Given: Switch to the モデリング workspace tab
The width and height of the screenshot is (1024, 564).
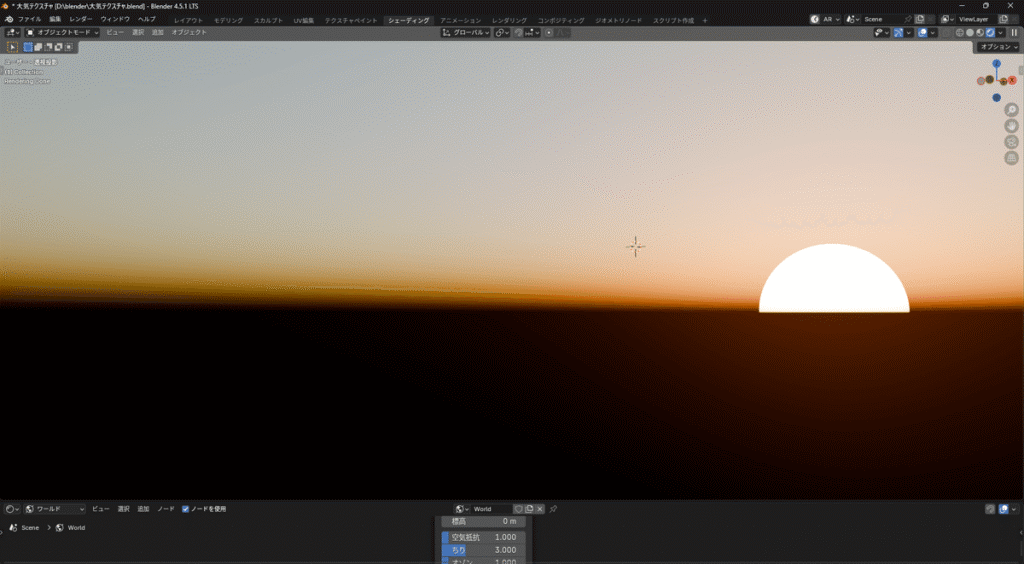Looking at the screenshot, I should click(x=229, y=20).
